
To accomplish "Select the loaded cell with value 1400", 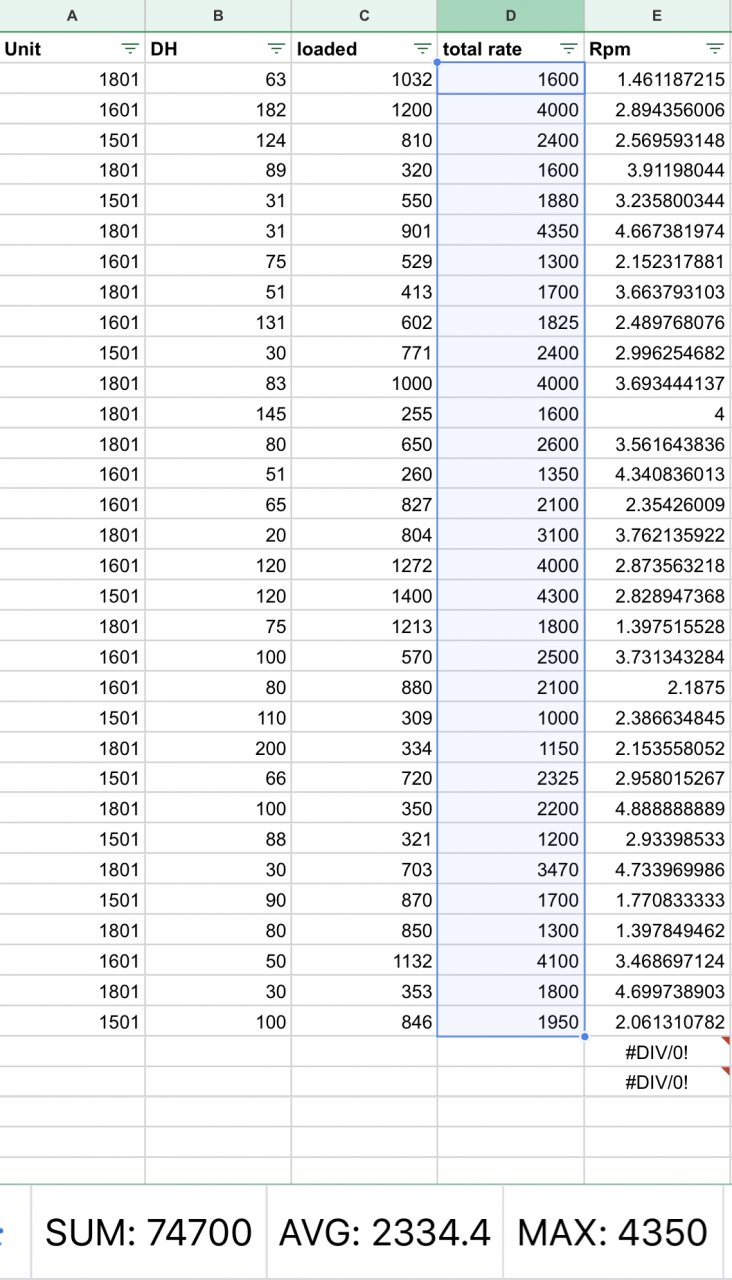I will coord(364,596).
